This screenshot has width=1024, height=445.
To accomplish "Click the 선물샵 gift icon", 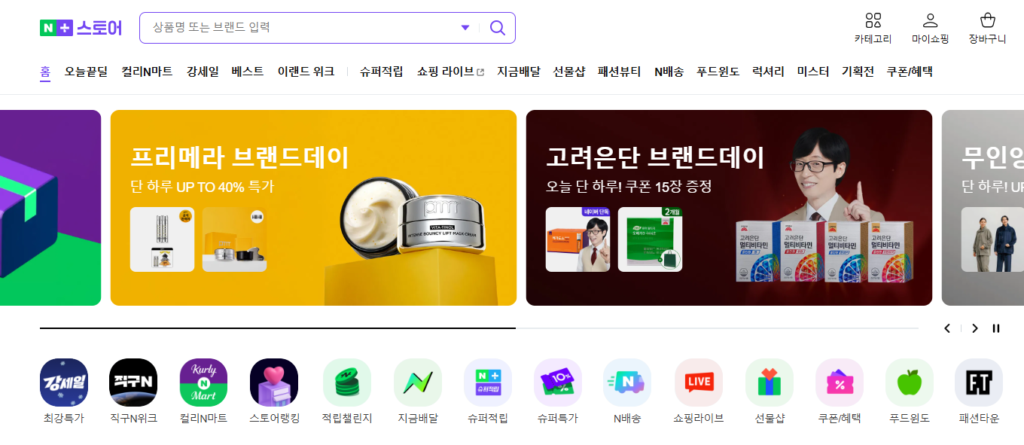I will pyautogui.click(x=769, y=383).
